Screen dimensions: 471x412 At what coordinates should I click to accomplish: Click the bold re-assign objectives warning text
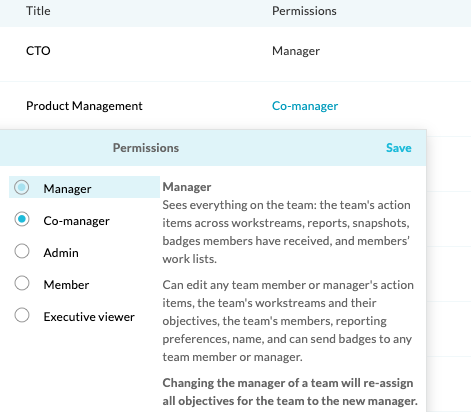coord(290,392)
